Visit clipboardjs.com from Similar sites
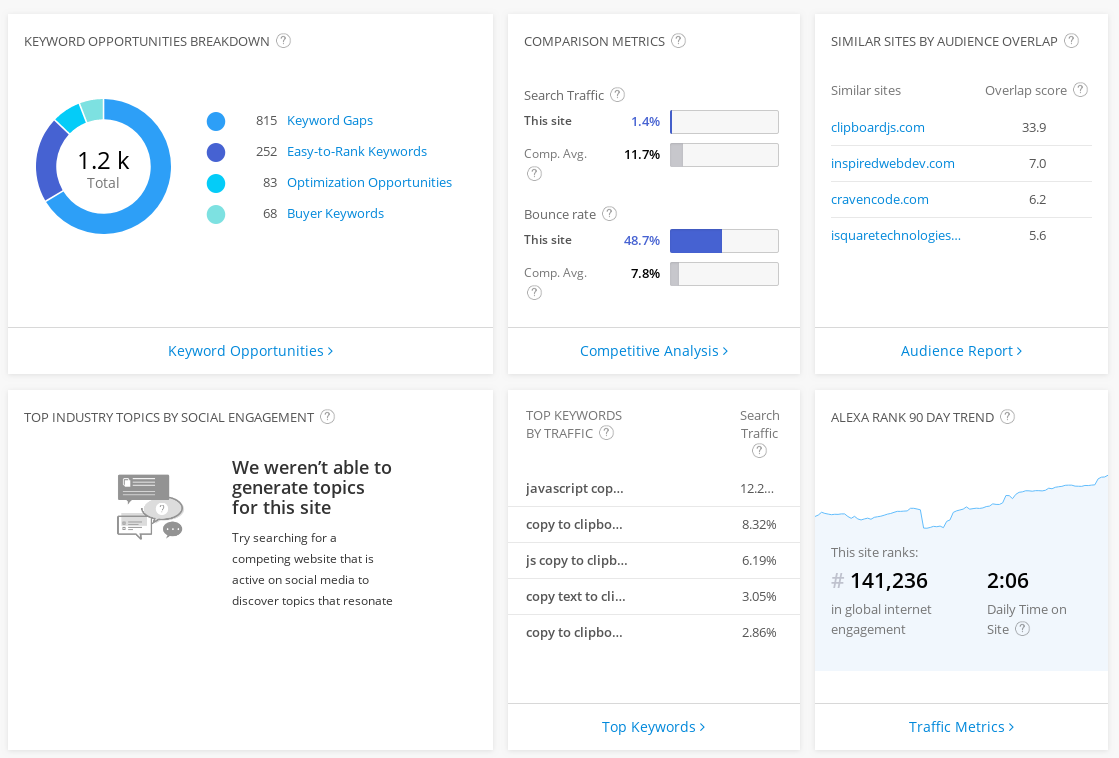The image size is (1119, 758). click(x=877, y=127)
